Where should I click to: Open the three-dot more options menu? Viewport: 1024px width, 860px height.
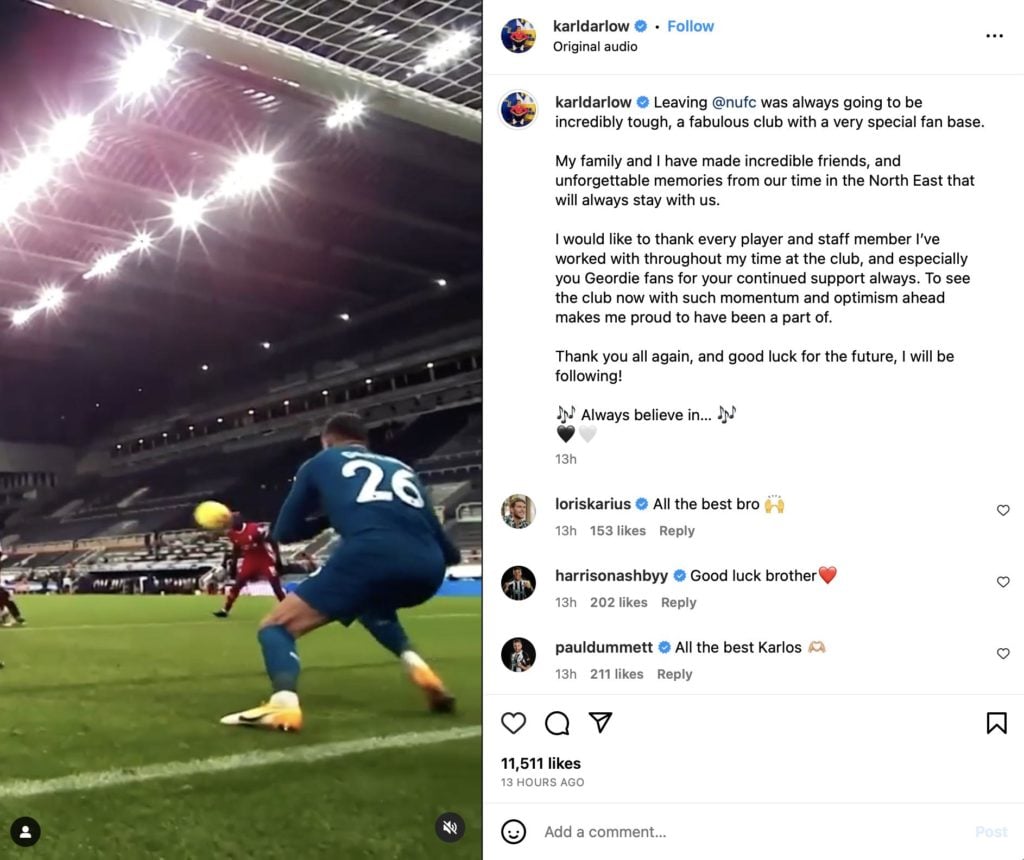point(994,36)
